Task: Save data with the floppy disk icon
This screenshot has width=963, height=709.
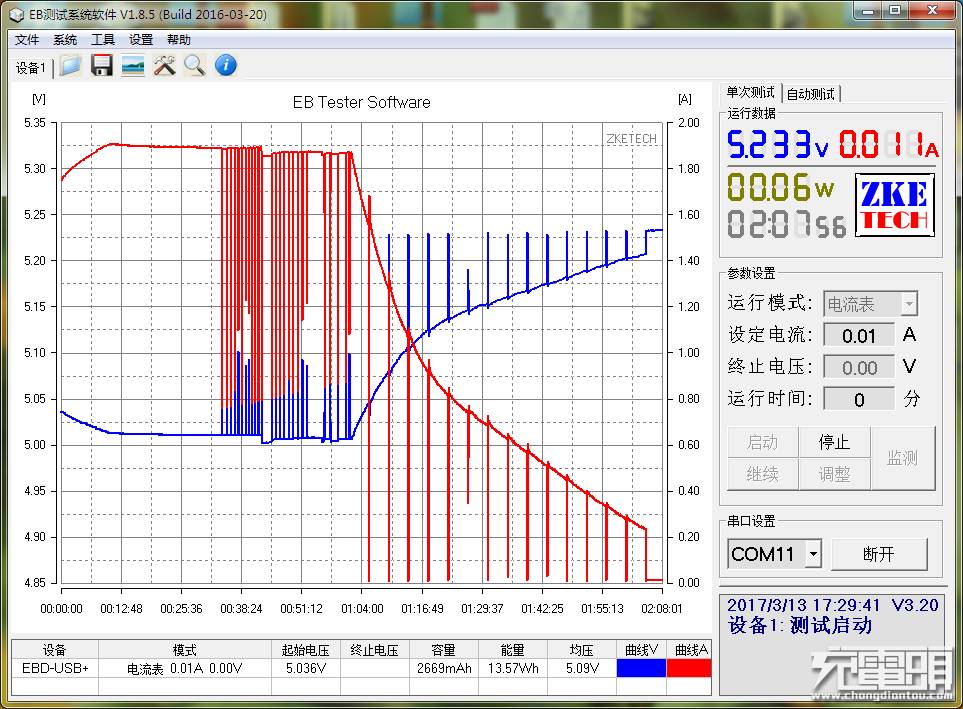Action: pyautogui.click(x=101, y=65)
